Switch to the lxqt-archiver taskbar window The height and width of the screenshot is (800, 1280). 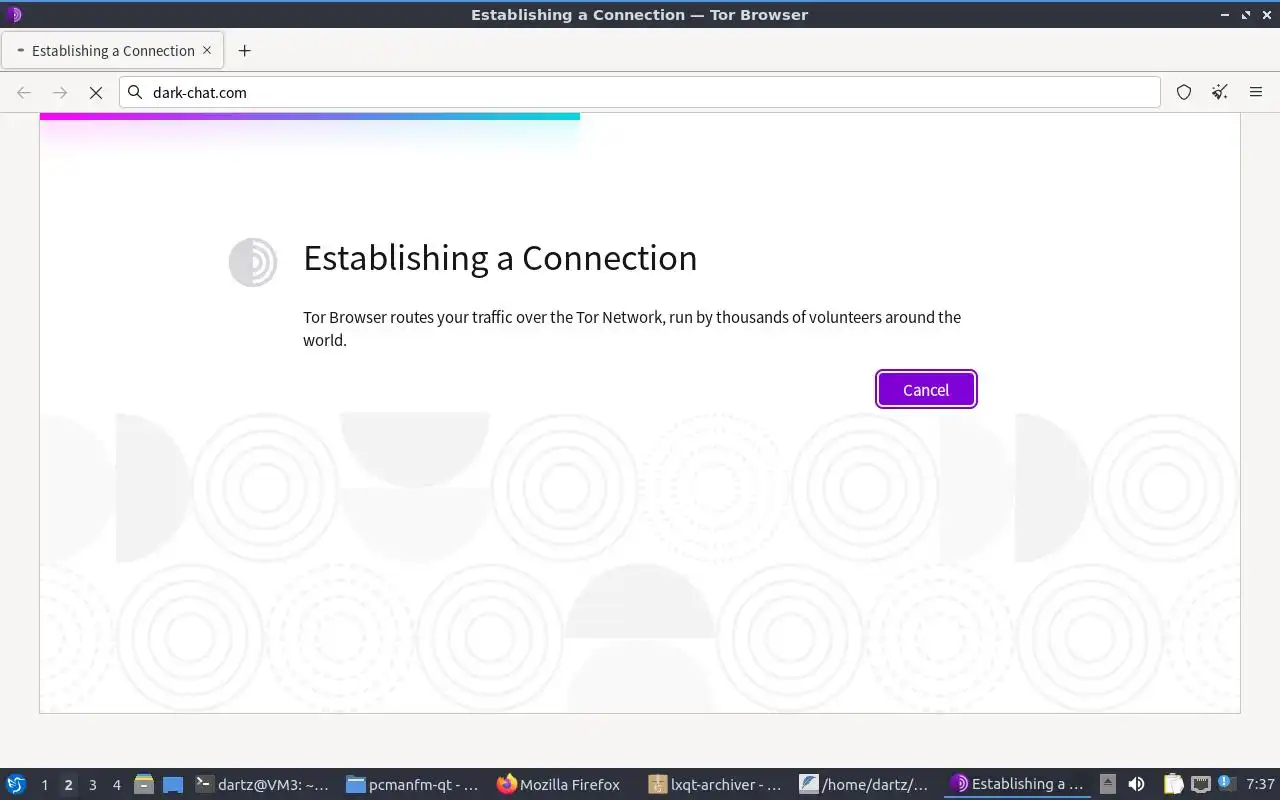716,784
